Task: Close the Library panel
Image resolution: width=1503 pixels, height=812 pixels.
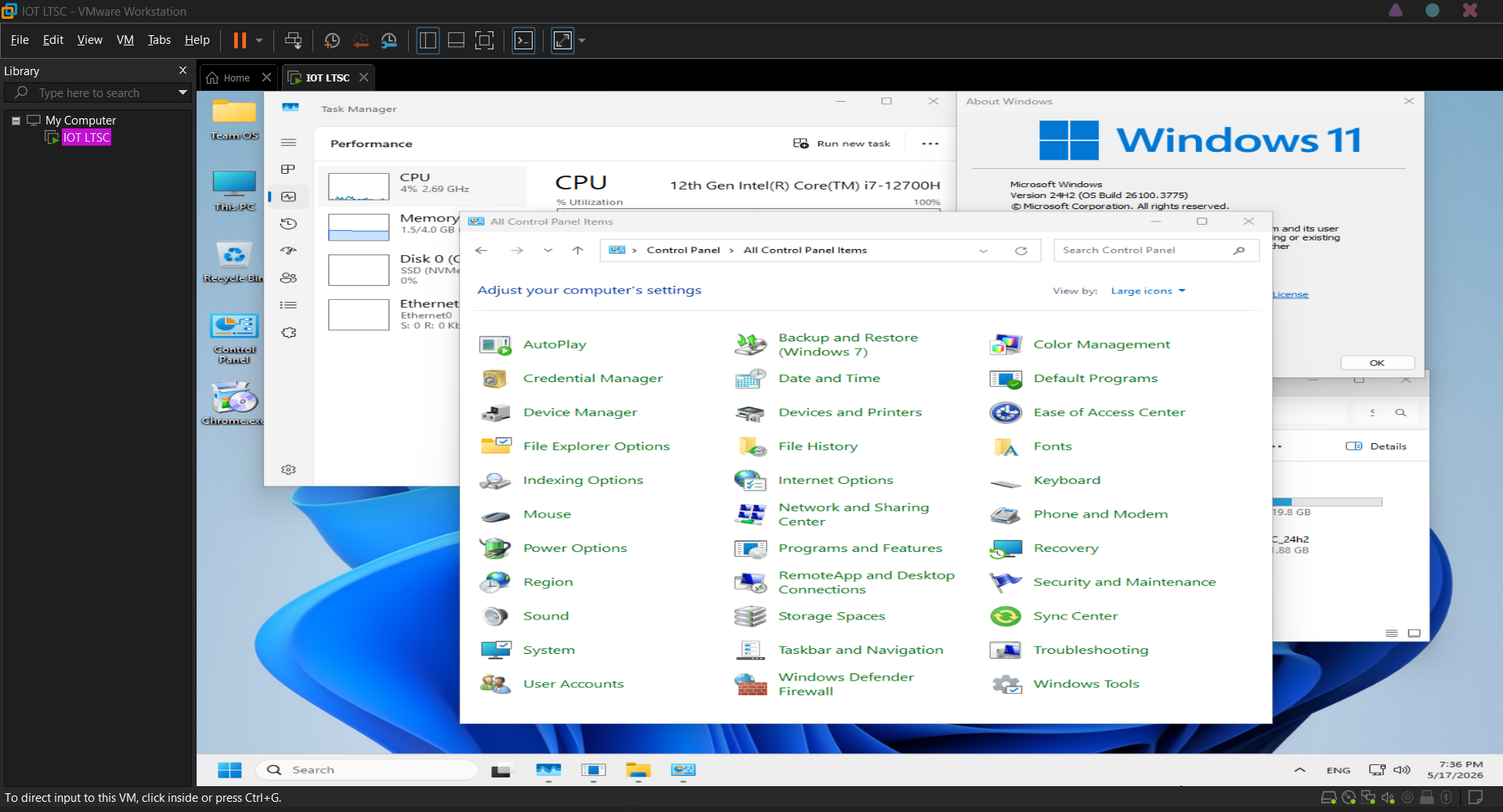Action: (x=182, y=70)
